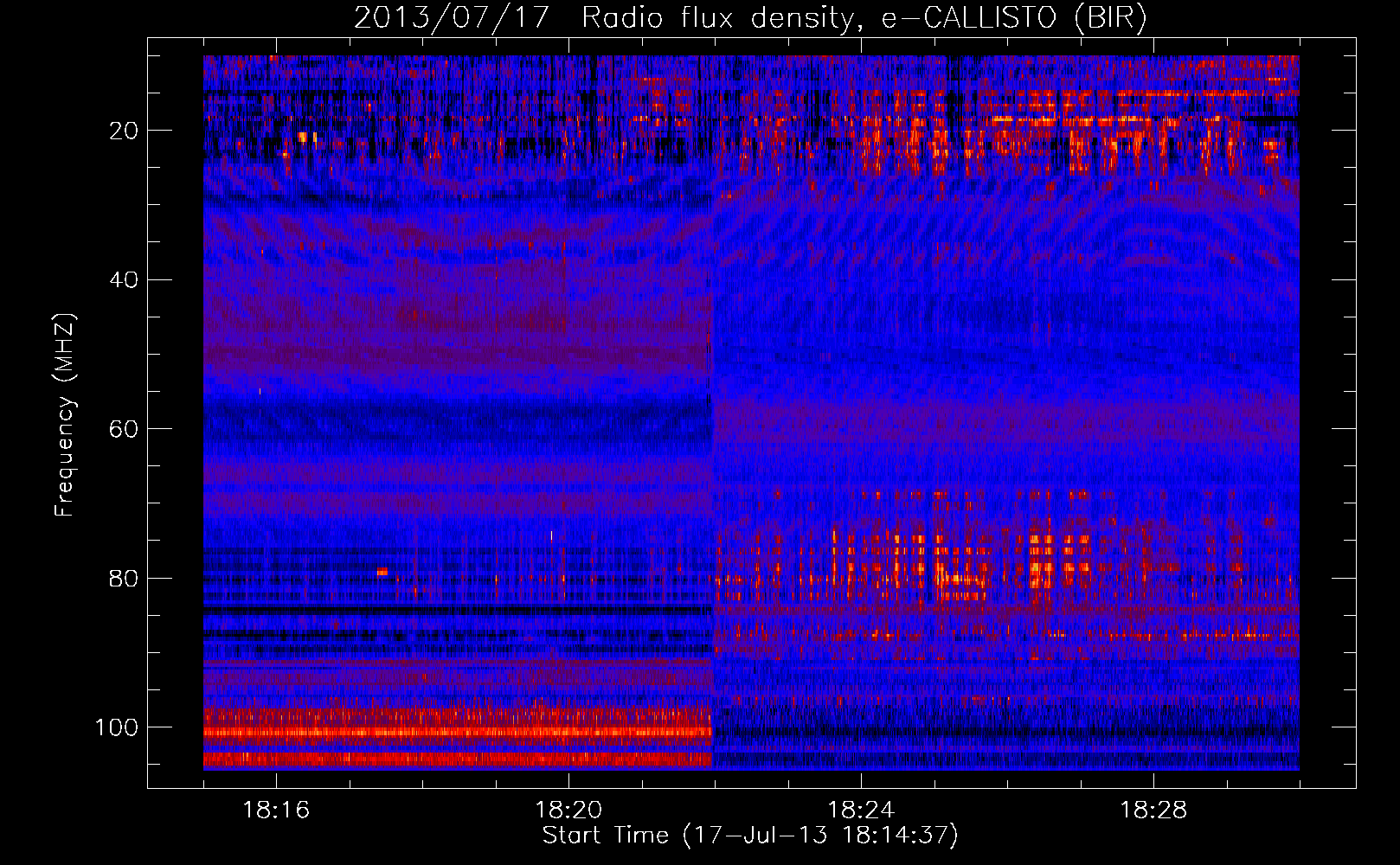Click the 20 MHz frequency tick label
Image resolution: width=1400 pixels, height=865 pixels.
coord(125,131)
